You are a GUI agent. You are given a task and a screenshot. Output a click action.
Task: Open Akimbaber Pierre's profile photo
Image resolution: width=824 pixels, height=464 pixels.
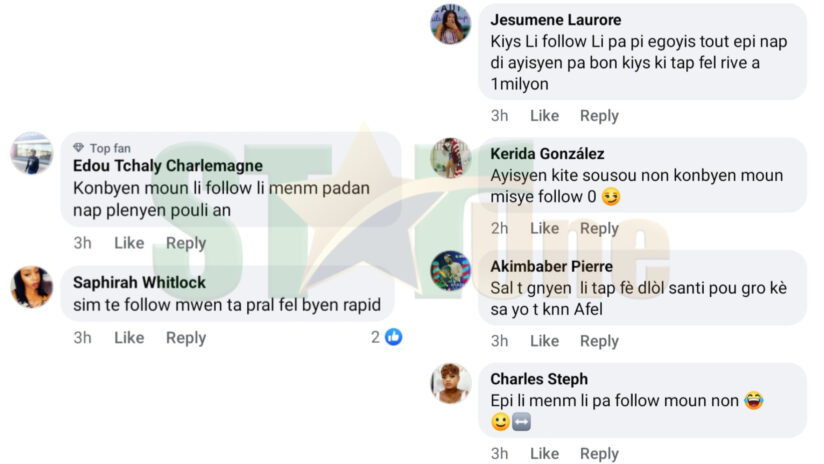point(450,271)
